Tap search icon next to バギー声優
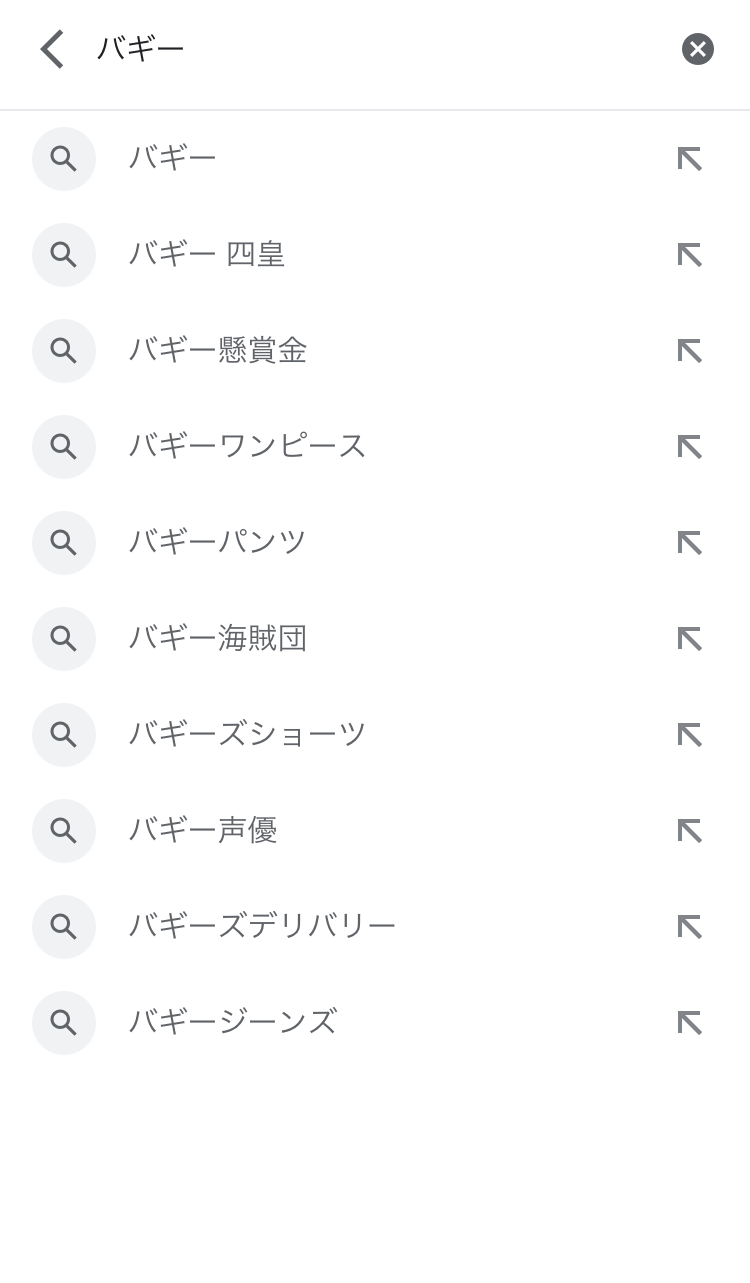 (64, 831)
